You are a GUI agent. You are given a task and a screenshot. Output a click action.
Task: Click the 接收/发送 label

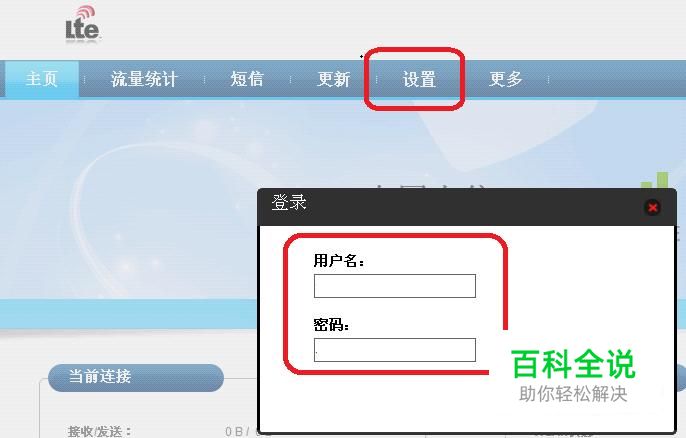pyautogui.click(x=99, y=431)
